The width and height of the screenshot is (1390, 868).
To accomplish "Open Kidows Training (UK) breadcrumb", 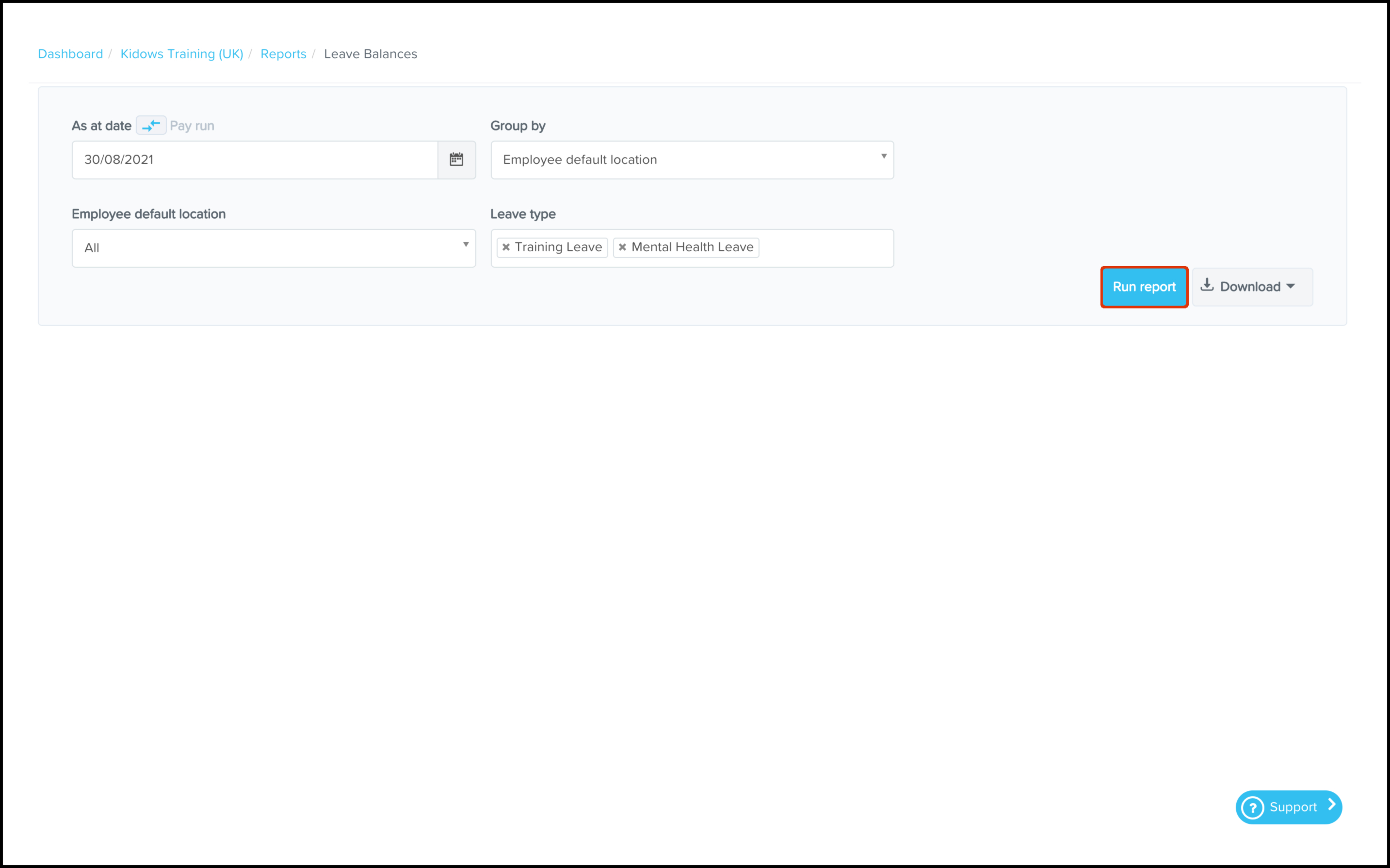I will [181, 54].
